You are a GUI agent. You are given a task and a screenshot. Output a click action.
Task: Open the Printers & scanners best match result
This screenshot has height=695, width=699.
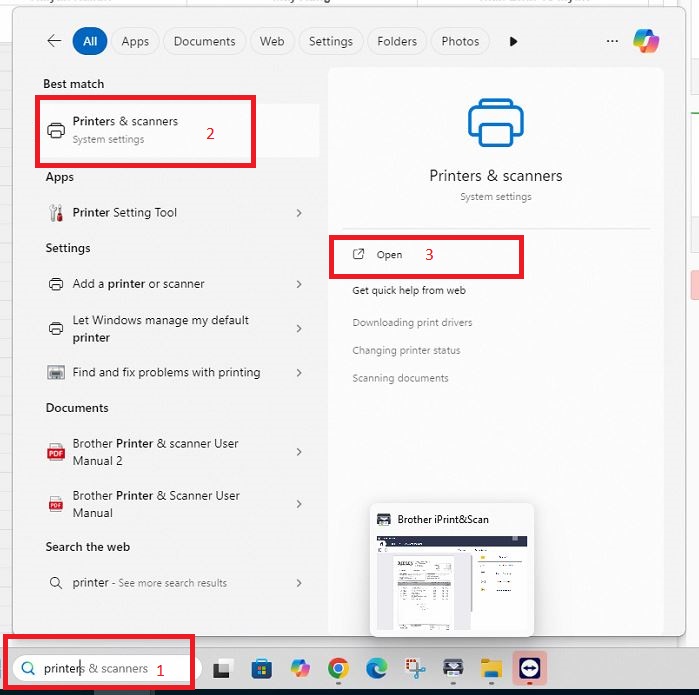[x=178, y=130]
